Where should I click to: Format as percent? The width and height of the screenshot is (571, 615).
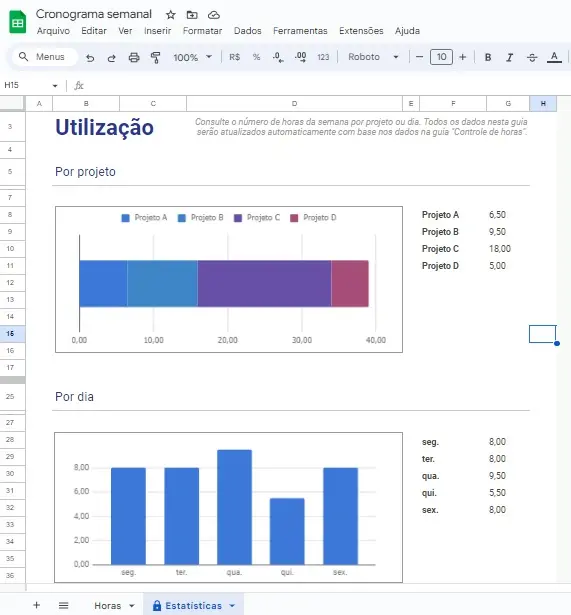pyautogui.click(x=256, y=57)
